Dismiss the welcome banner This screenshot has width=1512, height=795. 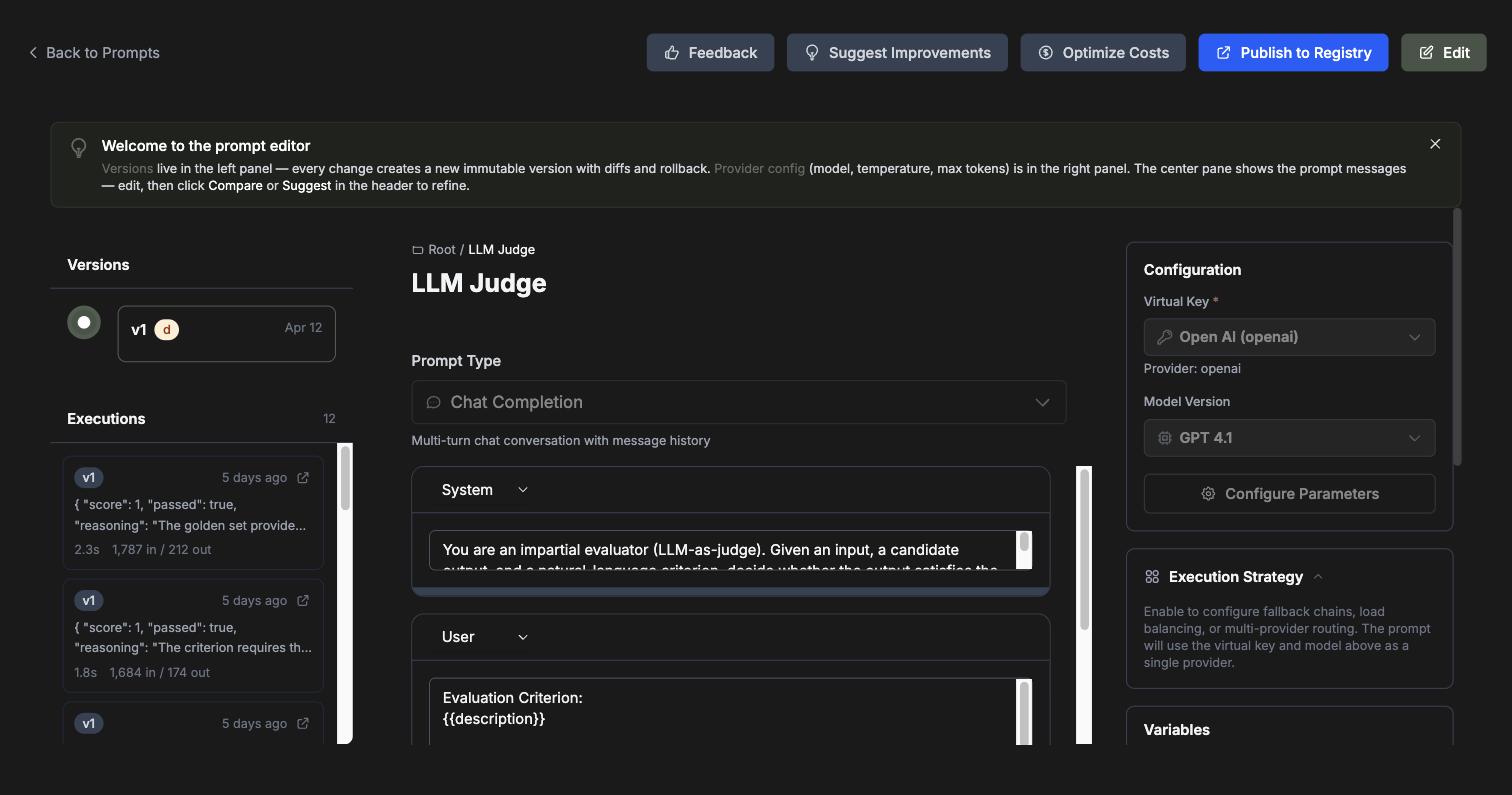click(1435, 144)
